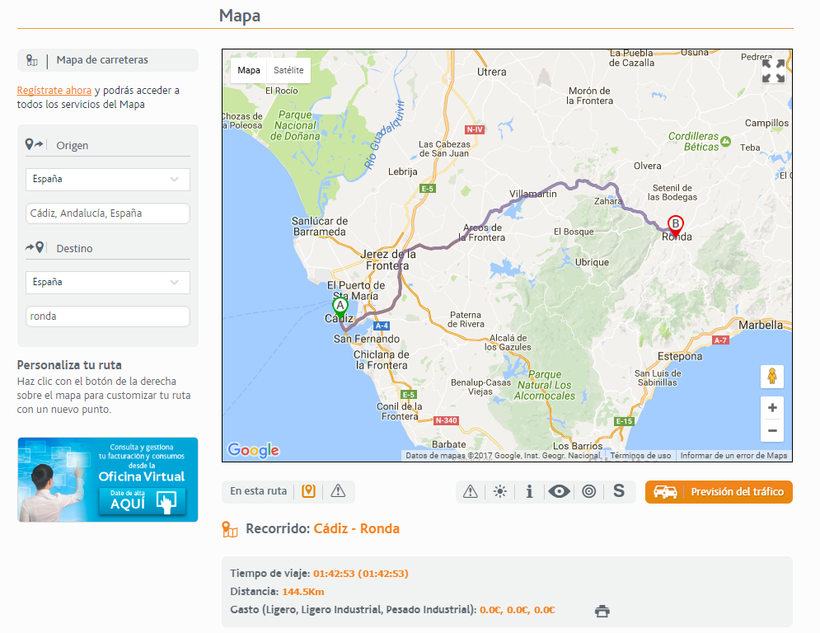Expand the origin country España dropdown
This screenshot has width=820, height=633.
108,179
